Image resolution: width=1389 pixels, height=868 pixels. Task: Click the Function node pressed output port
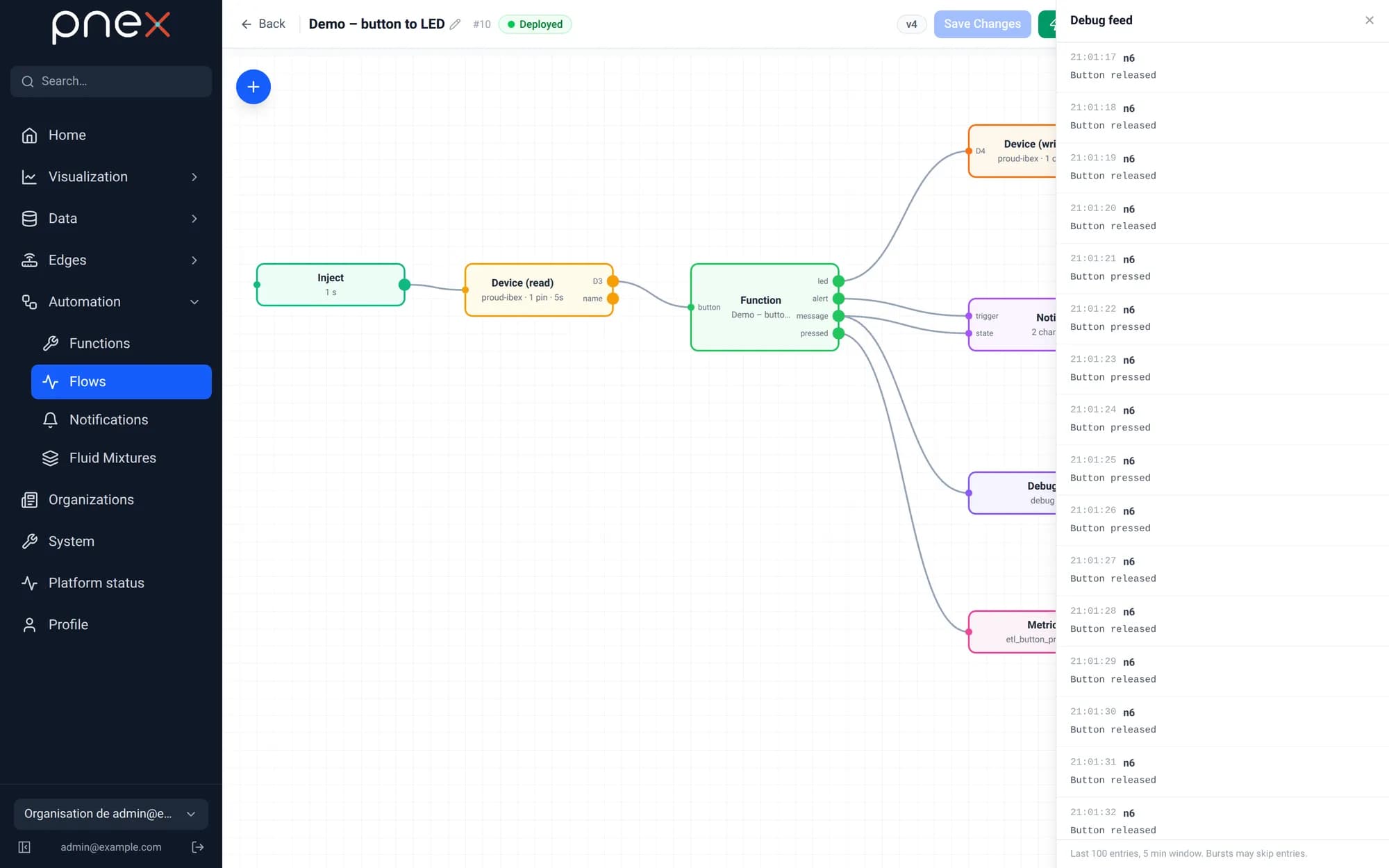pyautogui.click(x=838, y=333)
